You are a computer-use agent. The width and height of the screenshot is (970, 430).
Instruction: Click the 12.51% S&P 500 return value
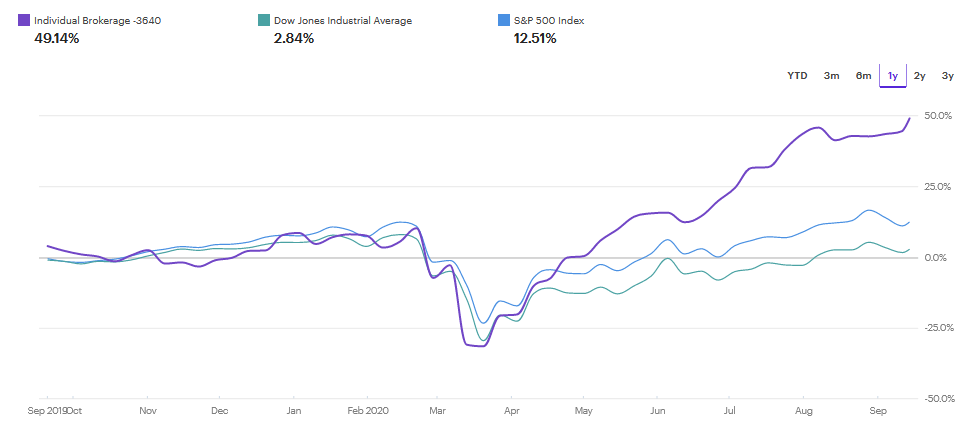point(534,38)
